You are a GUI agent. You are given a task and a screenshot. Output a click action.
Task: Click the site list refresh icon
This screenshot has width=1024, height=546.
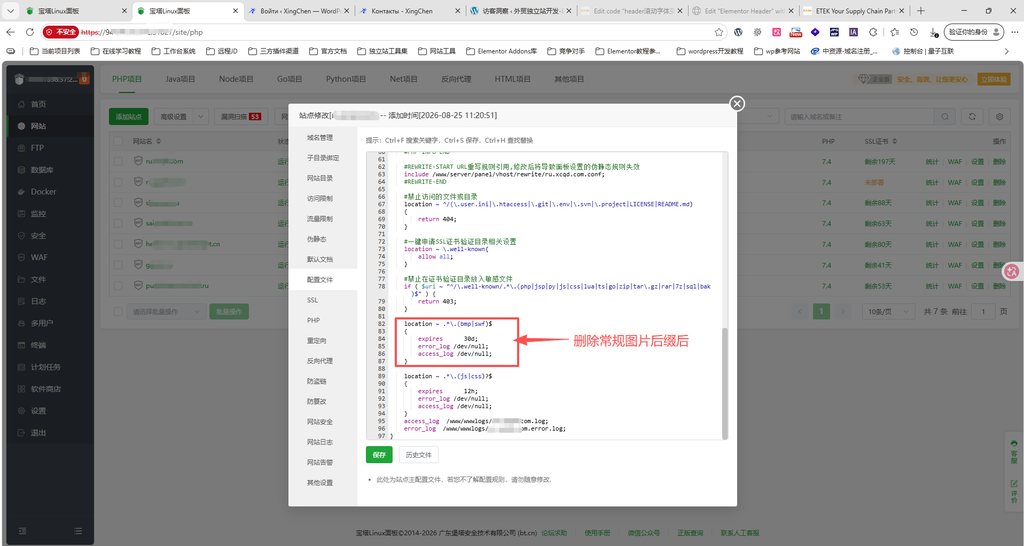(972, 116)
